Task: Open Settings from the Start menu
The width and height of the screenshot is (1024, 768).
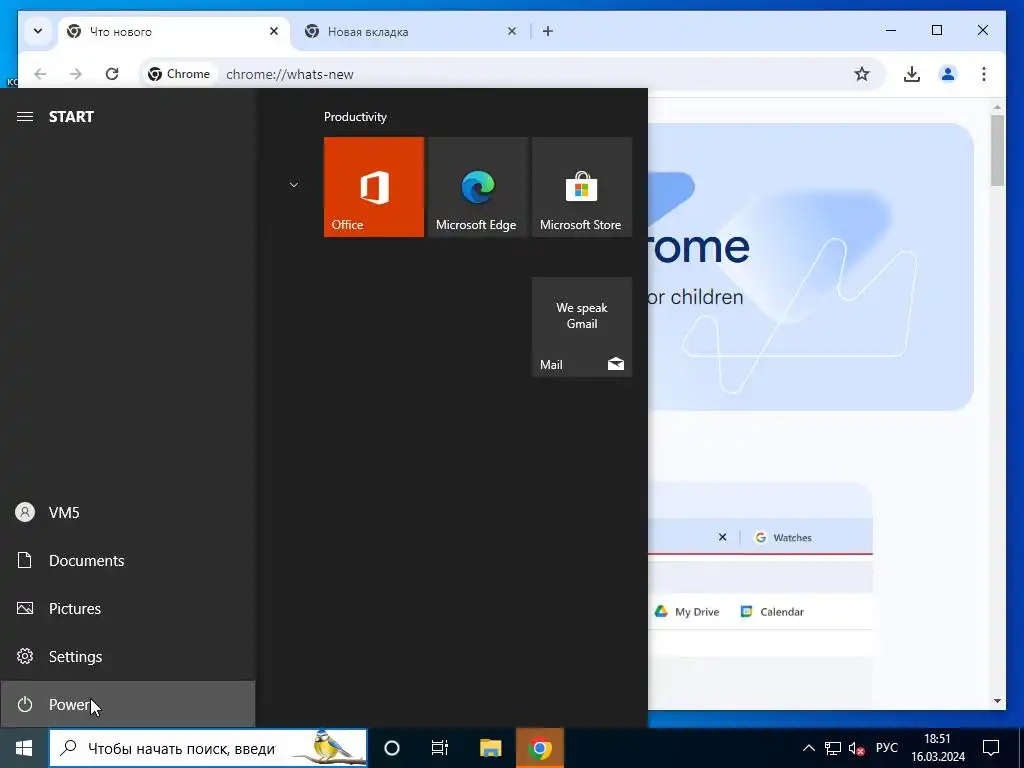Action: [x=127, y=656]
